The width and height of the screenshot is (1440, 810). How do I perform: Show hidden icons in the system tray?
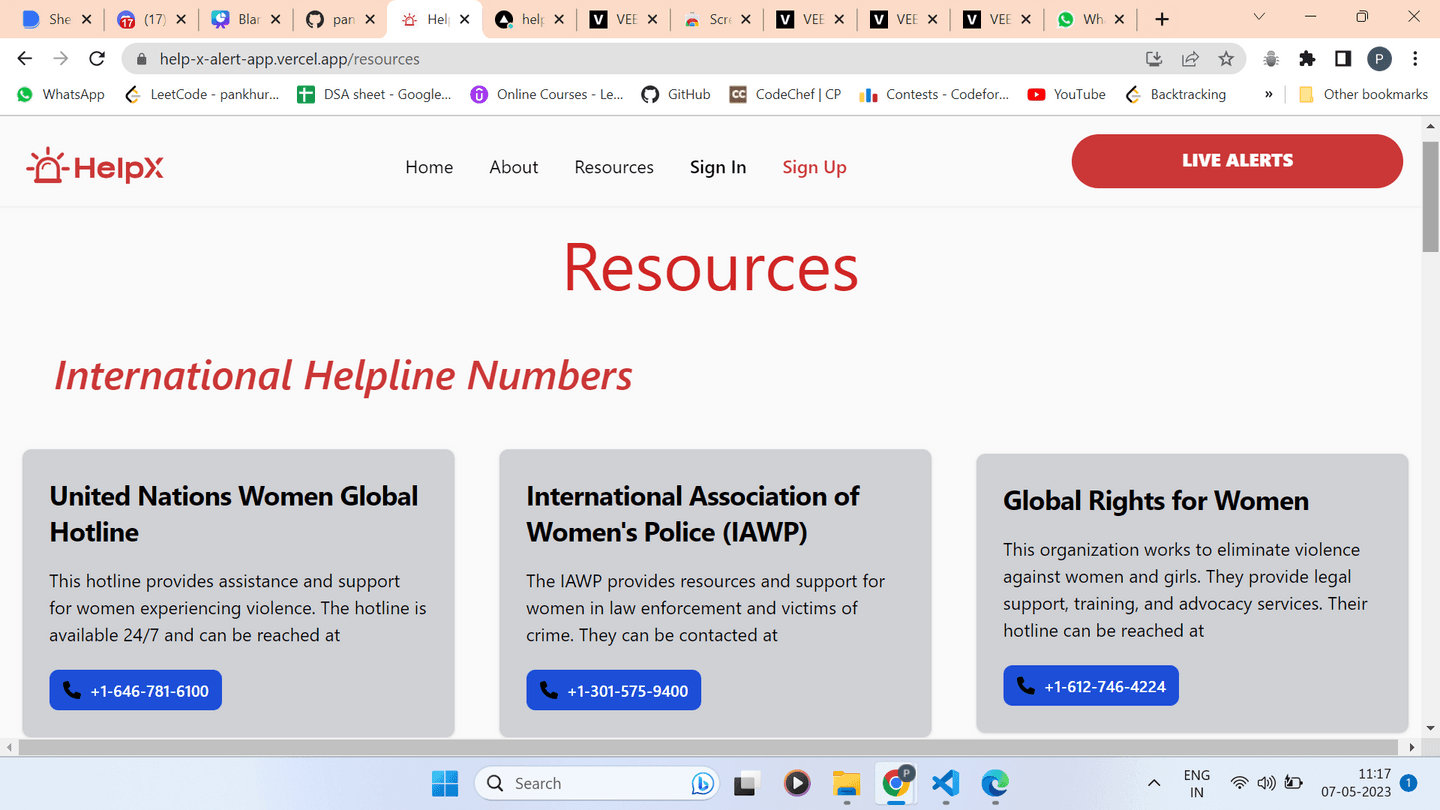pyautogui.click(x=1154, y=783)
